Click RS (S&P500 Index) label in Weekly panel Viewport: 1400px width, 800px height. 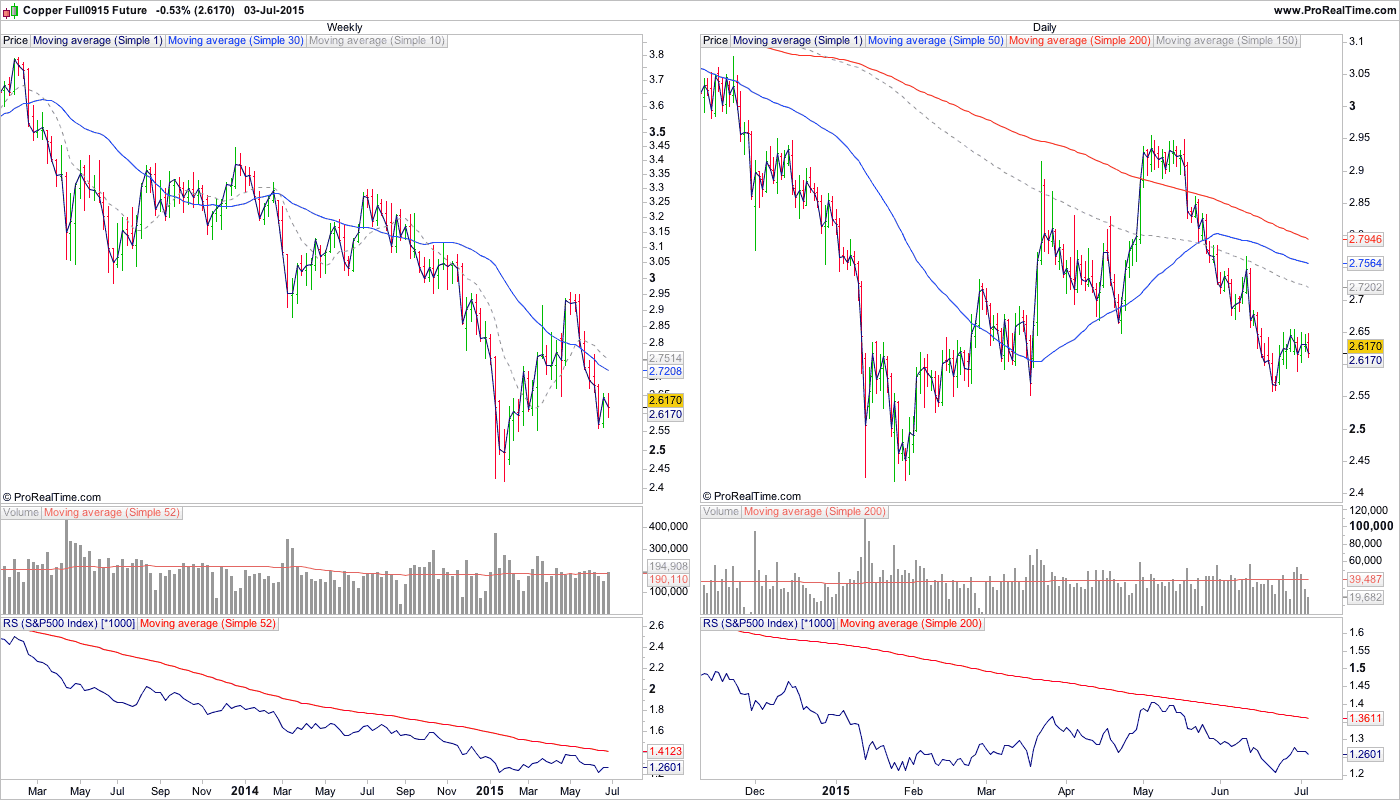pyautogui.click(x=69, y=623)
